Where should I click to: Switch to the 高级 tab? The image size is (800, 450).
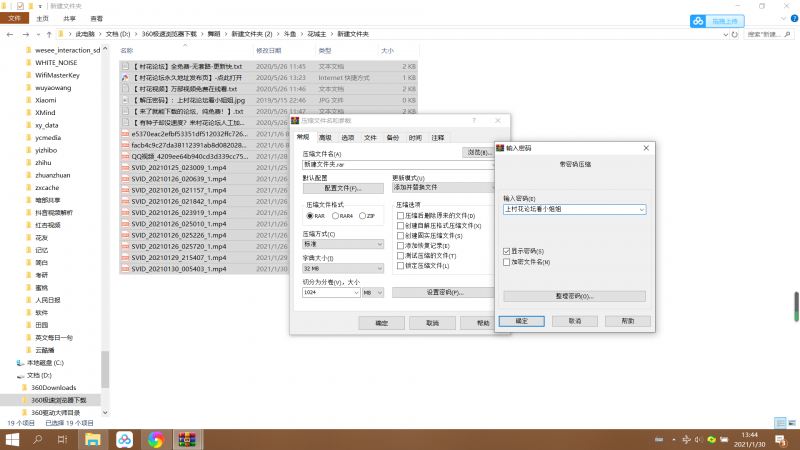click(325, 137)
